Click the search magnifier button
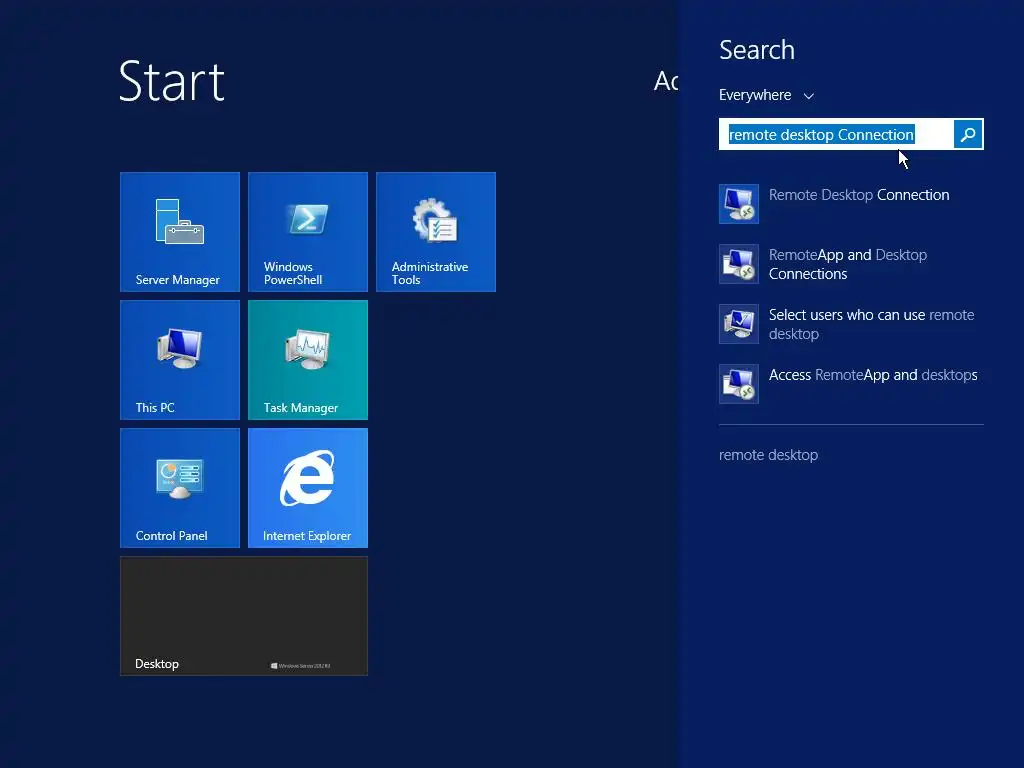Viewport: 1024px width, 768px height. pyautogui.click(x=968, y=134)
